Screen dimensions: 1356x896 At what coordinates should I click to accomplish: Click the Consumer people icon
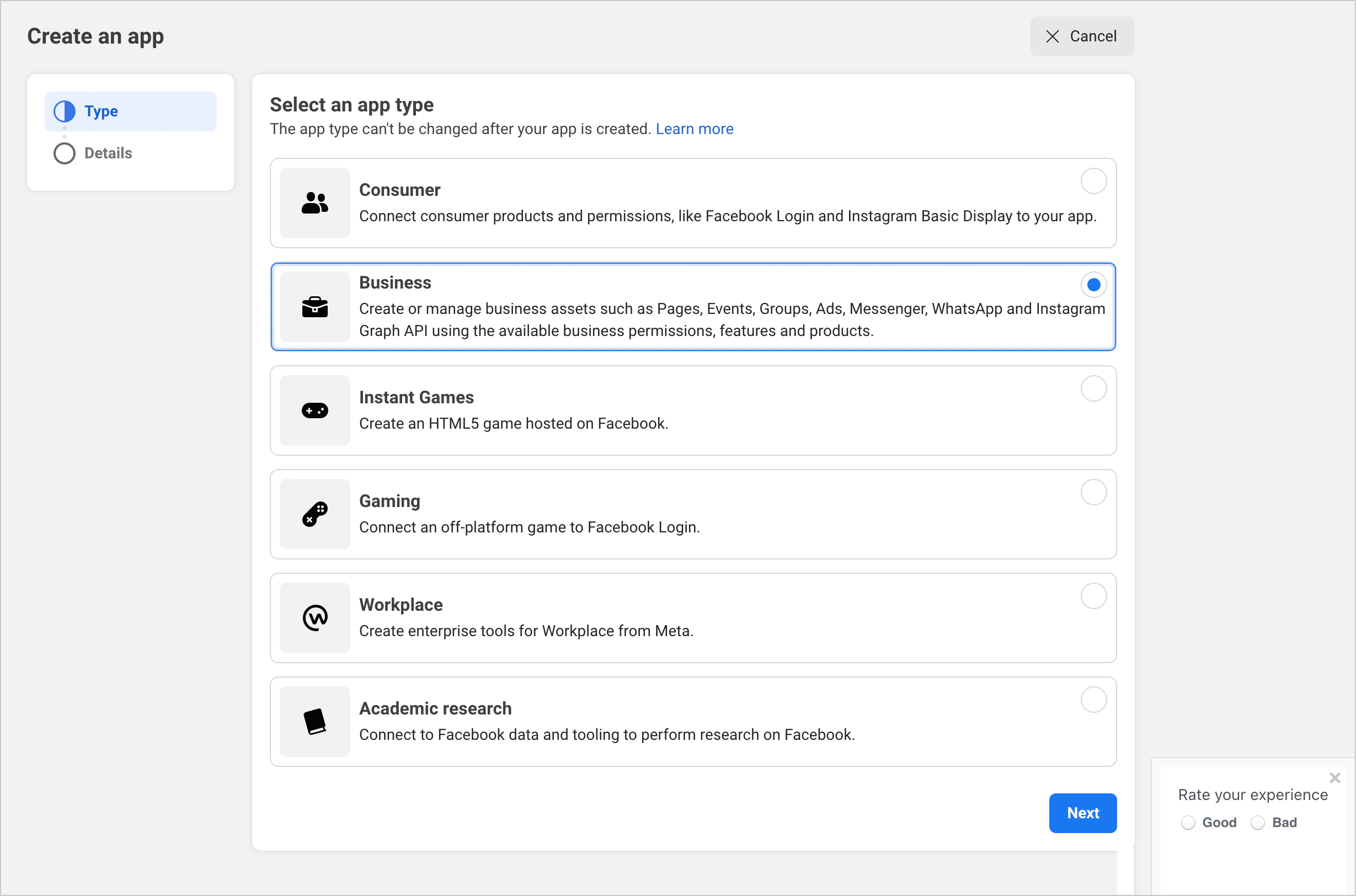pyautogui.click(x=315, y=203)
